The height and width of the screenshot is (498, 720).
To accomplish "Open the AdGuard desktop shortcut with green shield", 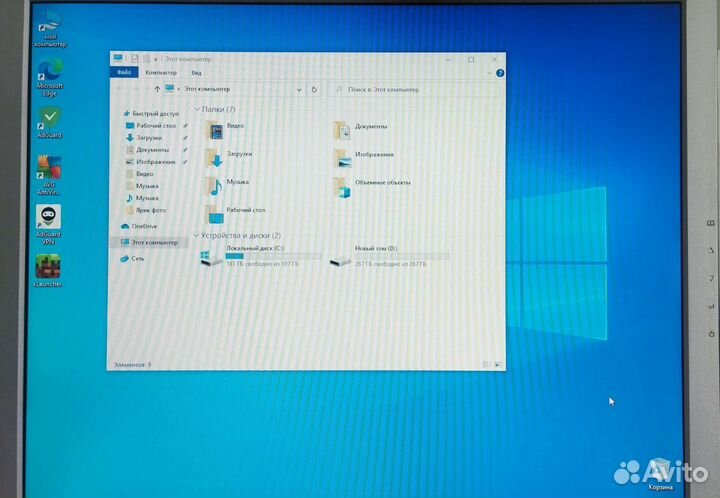I will click(x=50, y=123).
